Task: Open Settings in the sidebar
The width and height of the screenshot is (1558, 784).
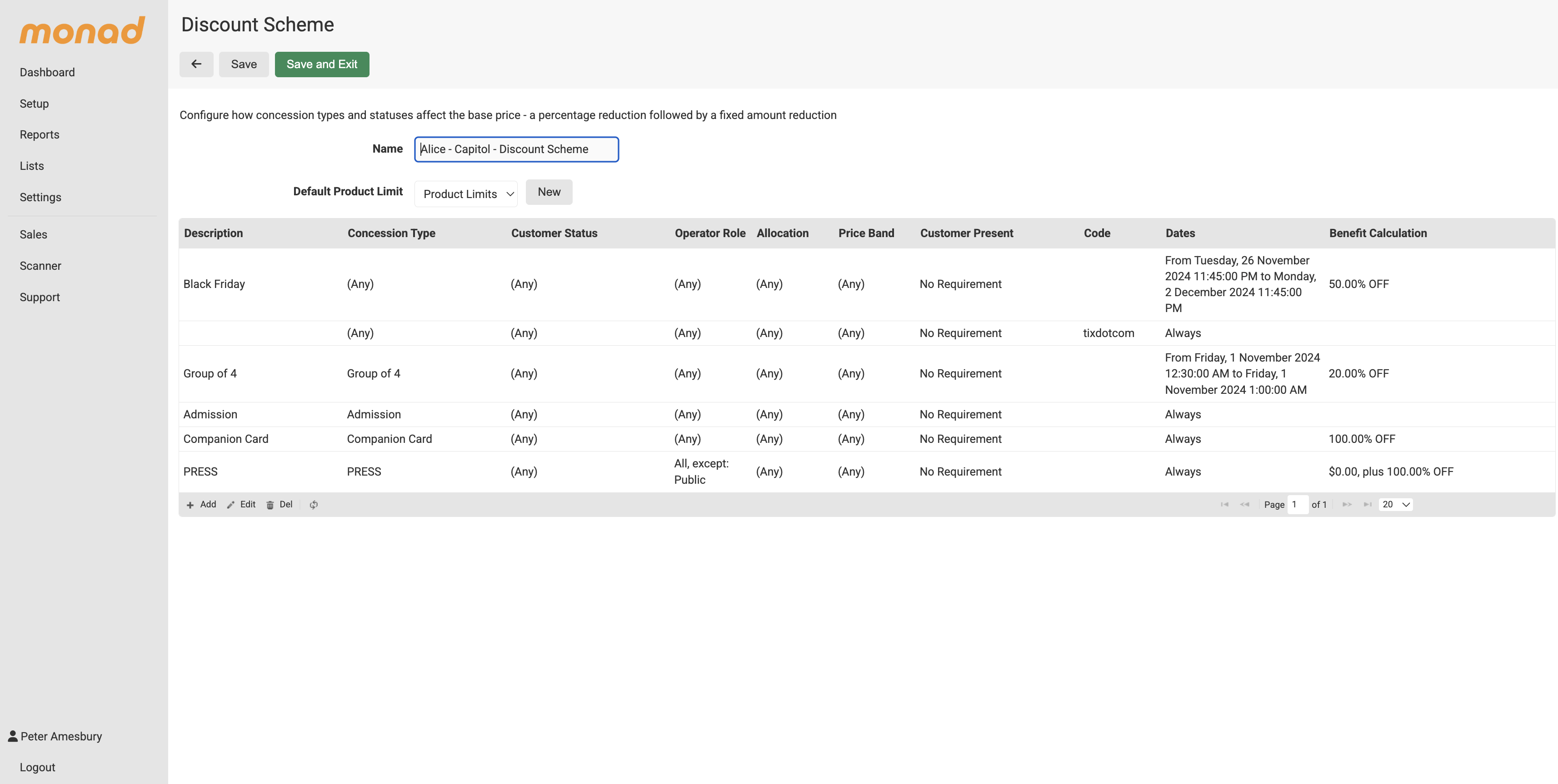Action: click(x=40, y=197)
